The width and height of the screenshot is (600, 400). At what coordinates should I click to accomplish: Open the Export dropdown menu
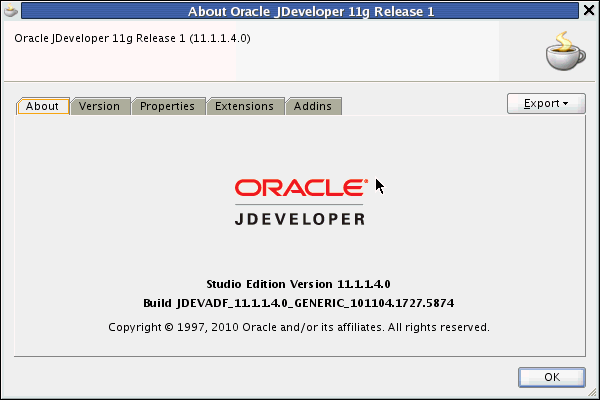click(x=546, y=103)
